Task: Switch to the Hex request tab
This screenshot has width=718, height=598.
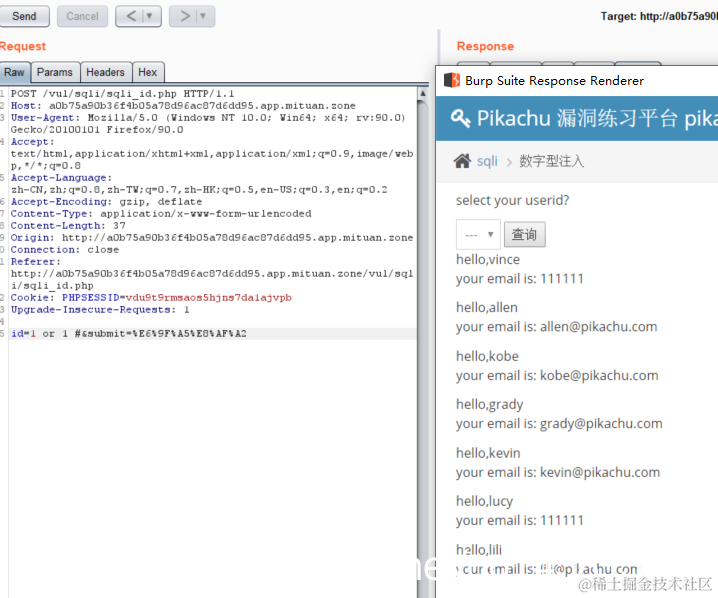Action: coord(148,72)
